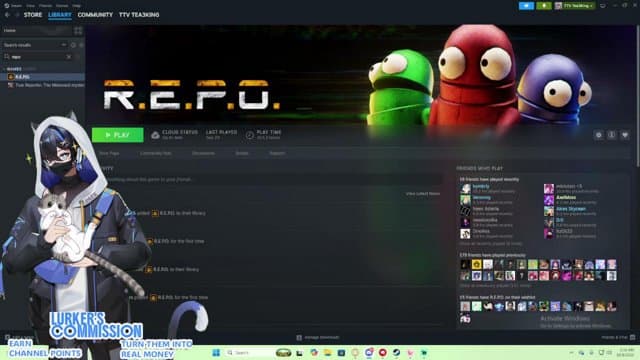Open Friends & Chat at bottom right
Screen dimensions: 640x360
(x=618, y=338)
